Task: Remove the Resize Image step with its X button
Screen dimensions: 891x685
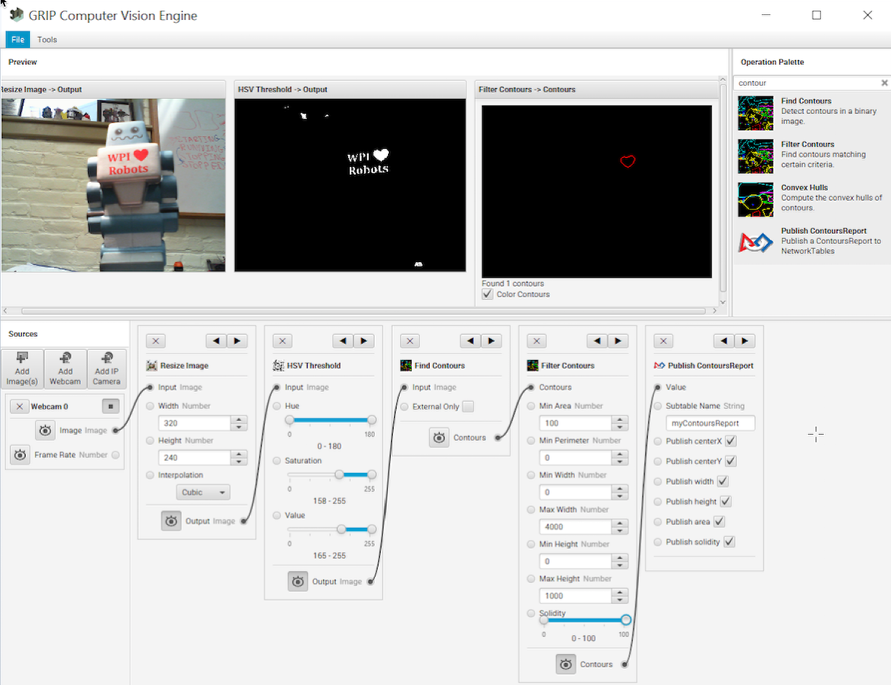Action: [x=156, y=341]
